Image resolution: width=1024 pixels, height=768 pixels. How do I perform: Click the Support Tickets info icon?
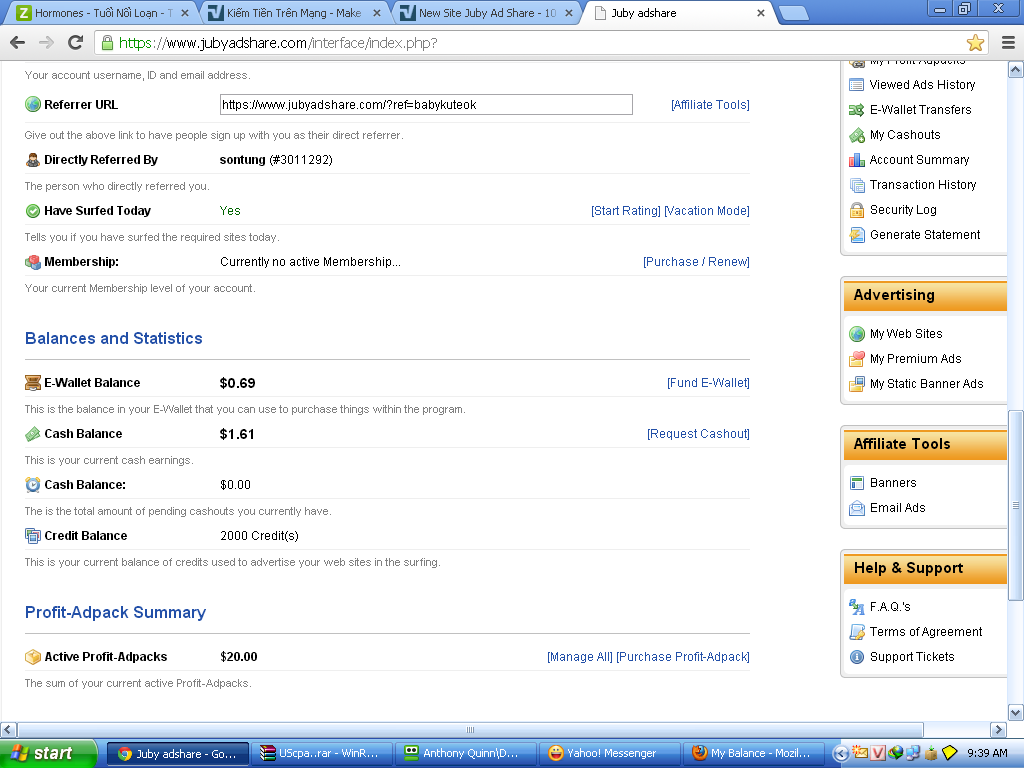click(x=856, y=657)
